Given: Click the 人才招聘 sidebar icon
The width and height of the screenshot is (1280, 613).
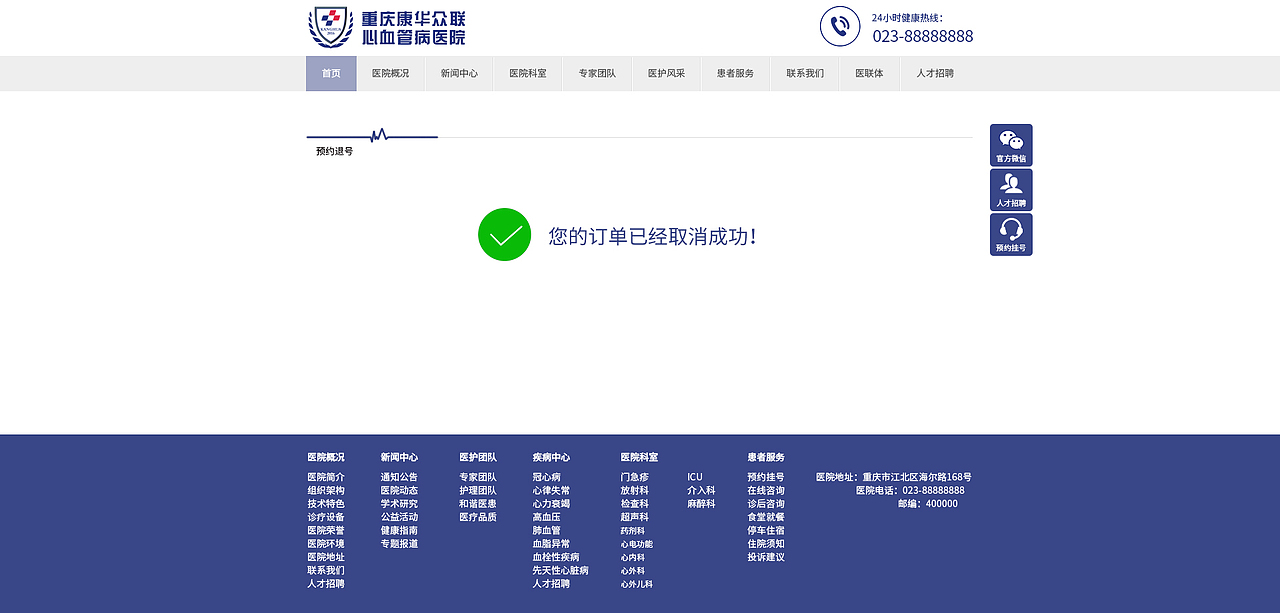Looking at the screenshot, I should pos(1011,189).
